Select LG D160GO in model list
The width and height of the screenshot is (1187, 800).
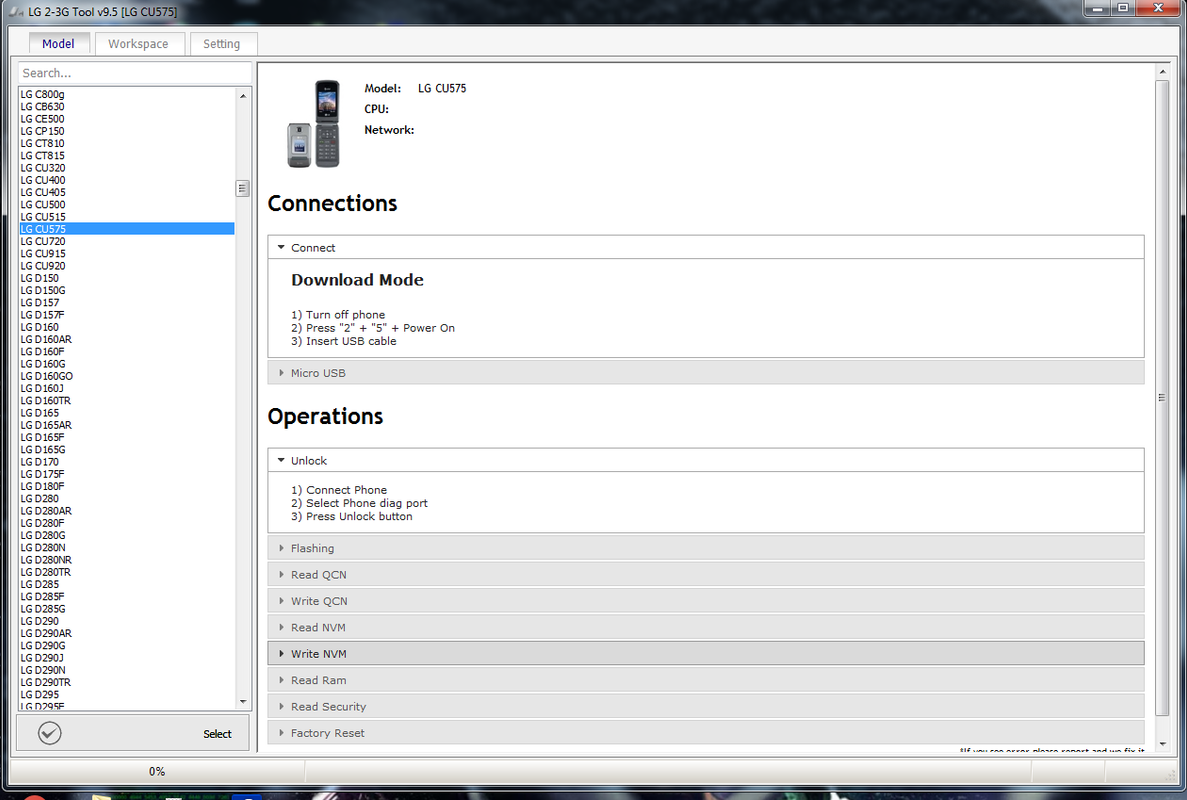point(126,376)
